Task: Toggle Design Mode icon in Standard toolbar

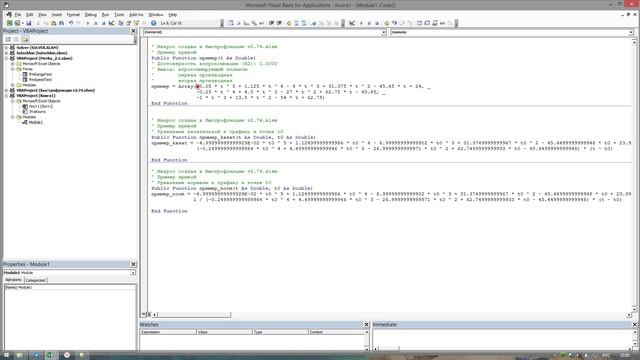Action: [x=111, y=23]
